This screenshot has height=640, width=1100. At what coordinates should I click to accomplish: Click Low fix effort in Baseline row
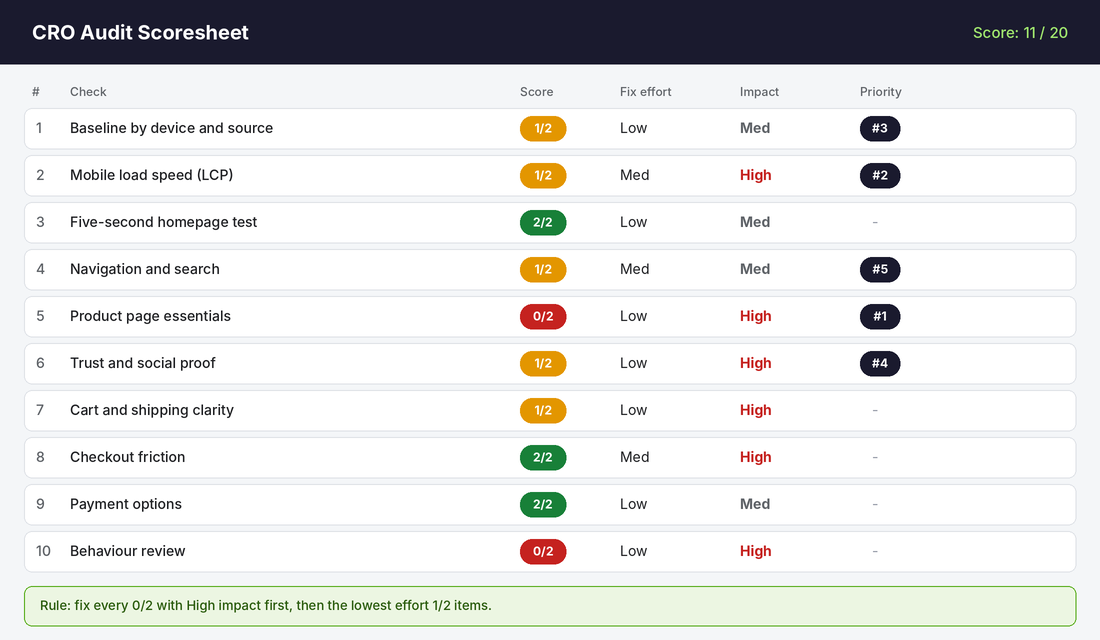coord(633,128)
